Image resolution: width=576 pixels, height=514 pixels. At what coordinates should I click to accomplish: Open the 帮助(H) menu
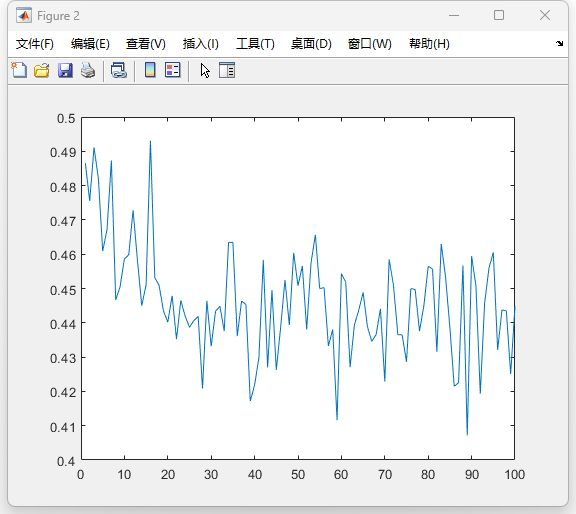429,44
